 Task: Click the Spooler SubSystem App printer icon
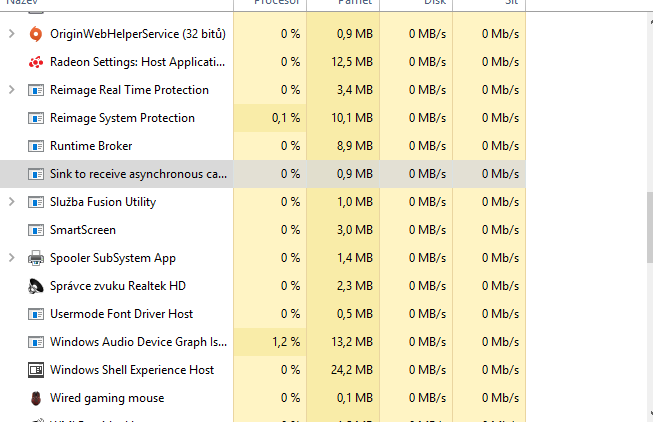pyautogui.click(x=36, y=258)
